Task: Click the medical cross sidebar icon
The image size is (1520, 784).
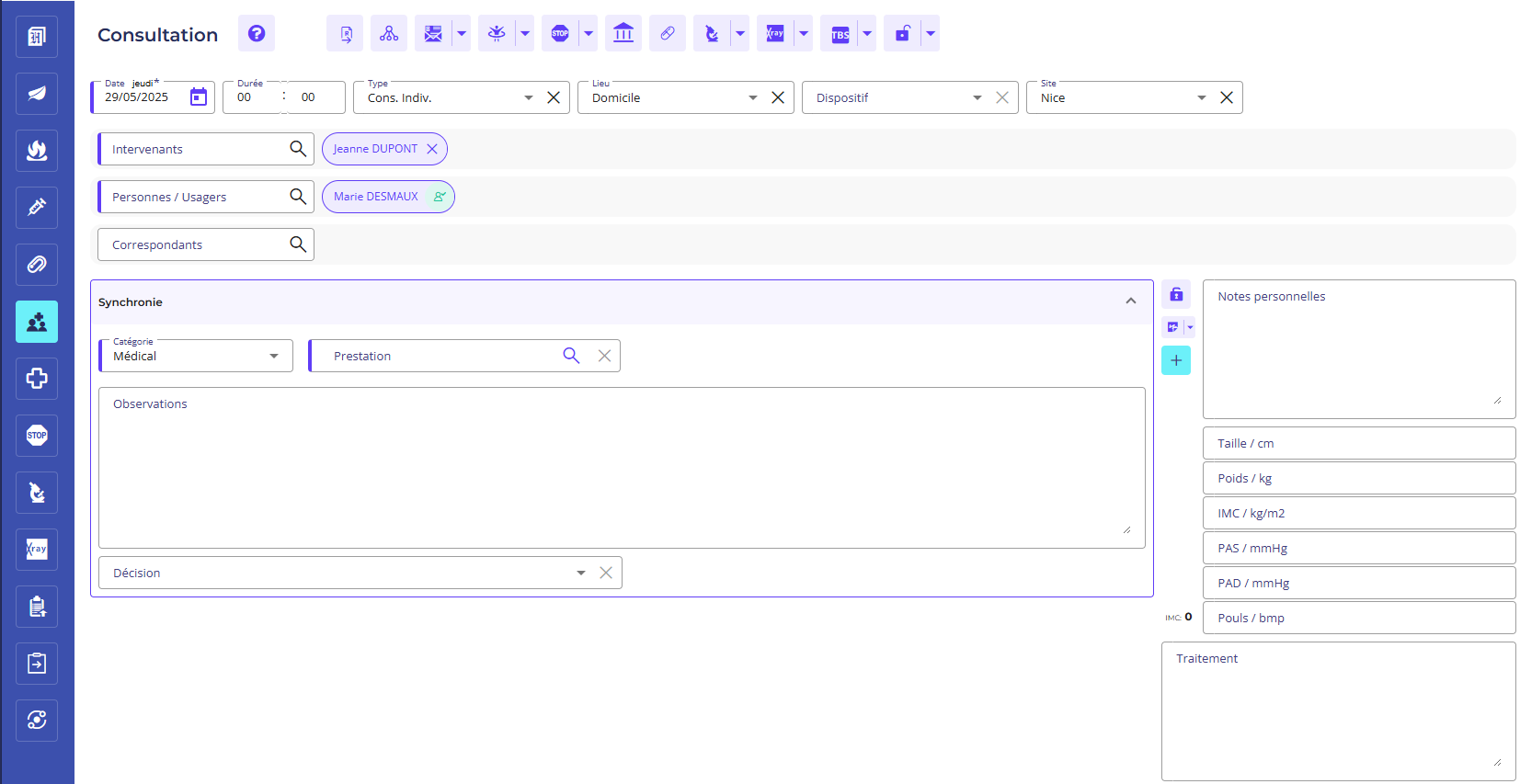Action: 37,379
